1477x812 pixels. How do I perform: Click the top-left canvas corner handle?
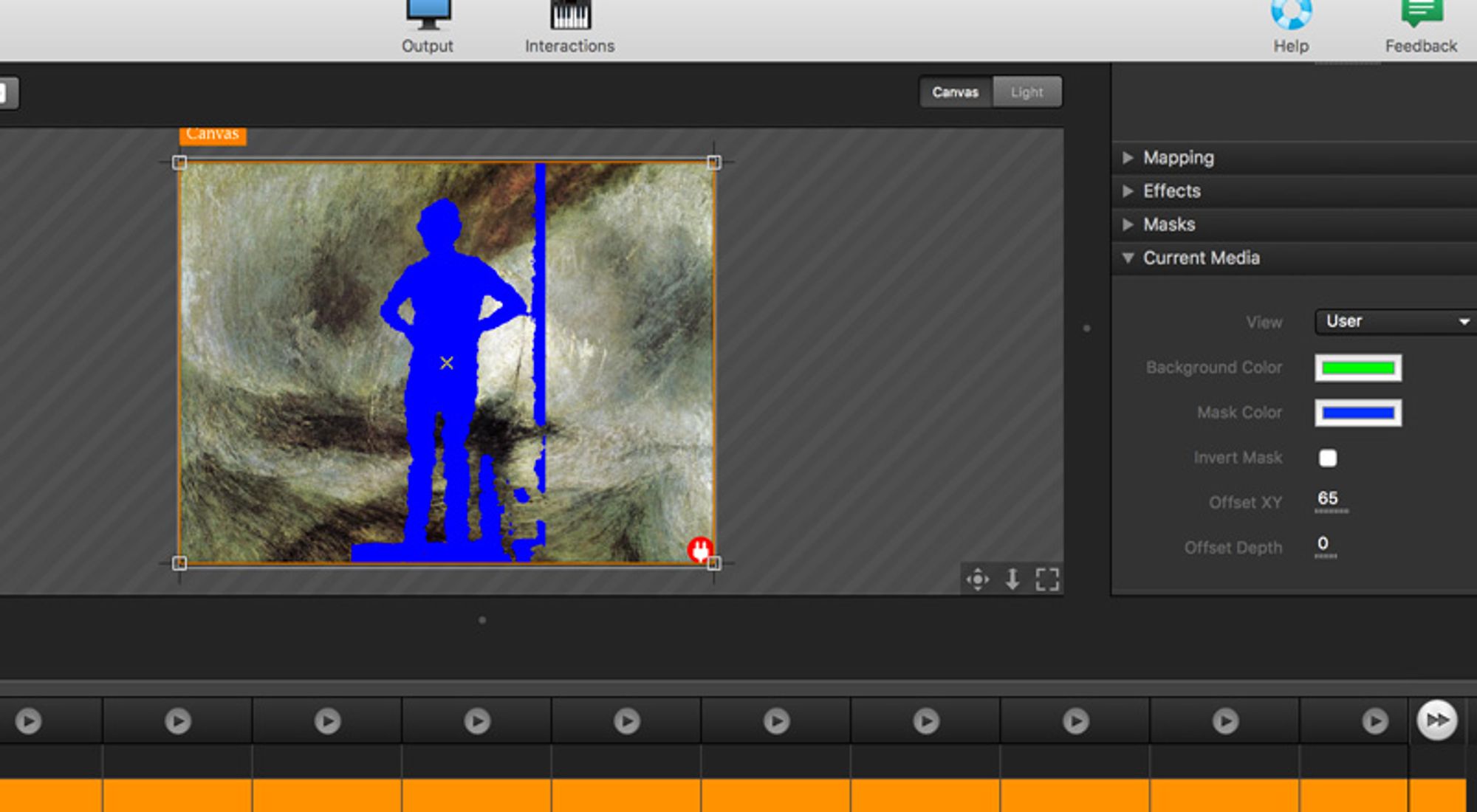point(179,162)
